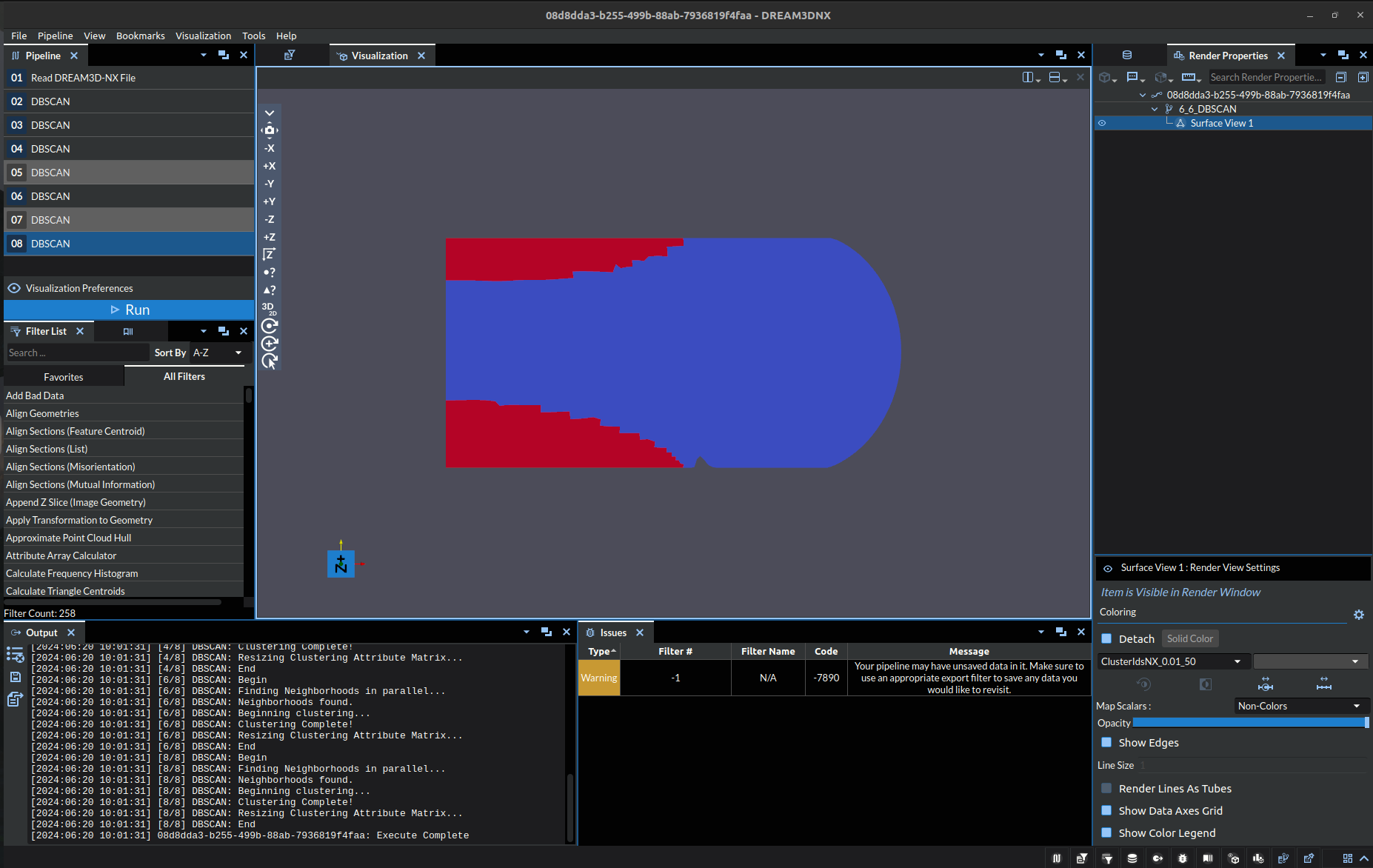1373x868 pixels.
Task: Run the pipeline
Action: pyautogui.click(x=130, y=310)
